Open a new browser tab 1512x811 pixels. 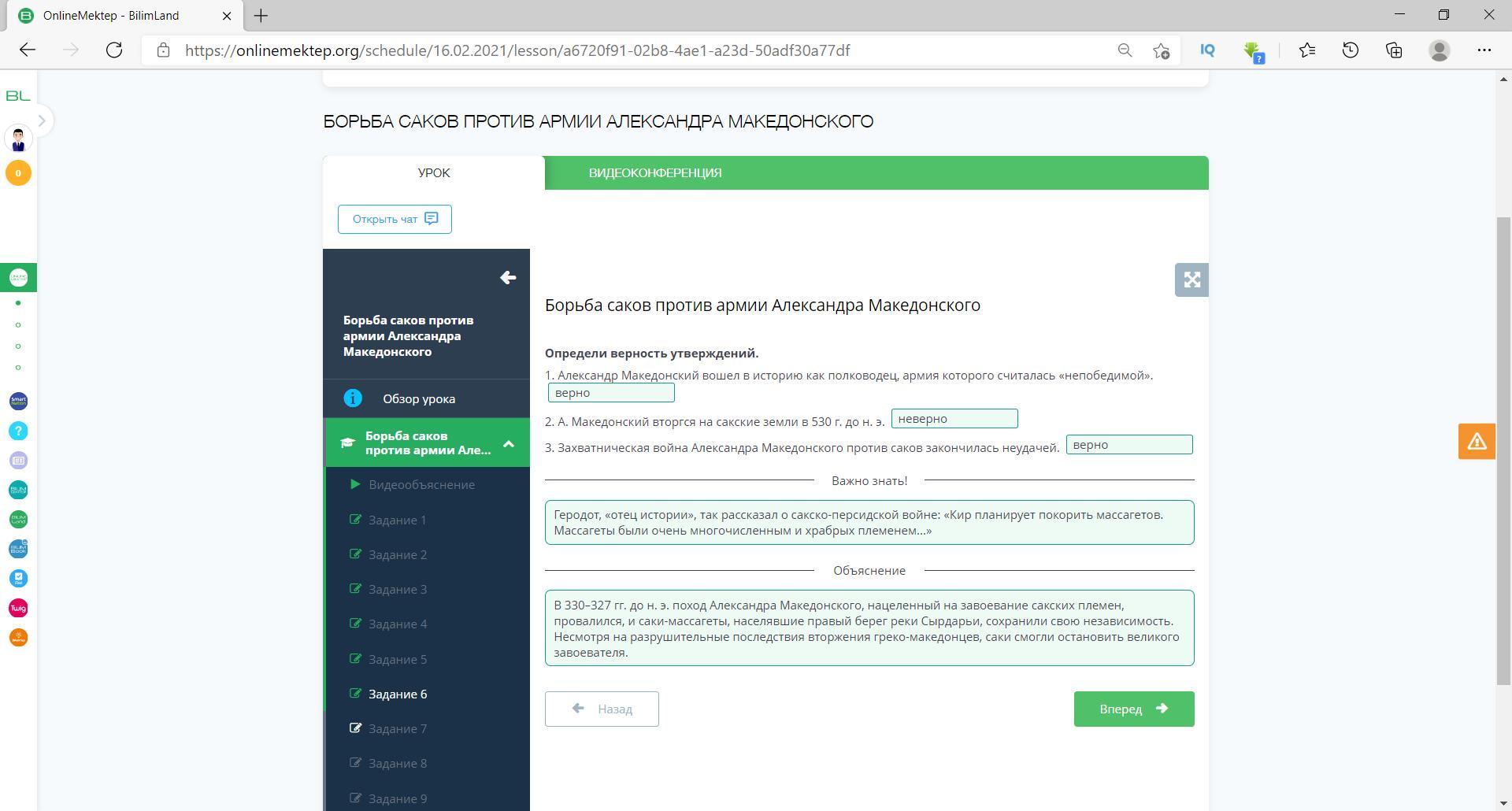click(261, 16)
